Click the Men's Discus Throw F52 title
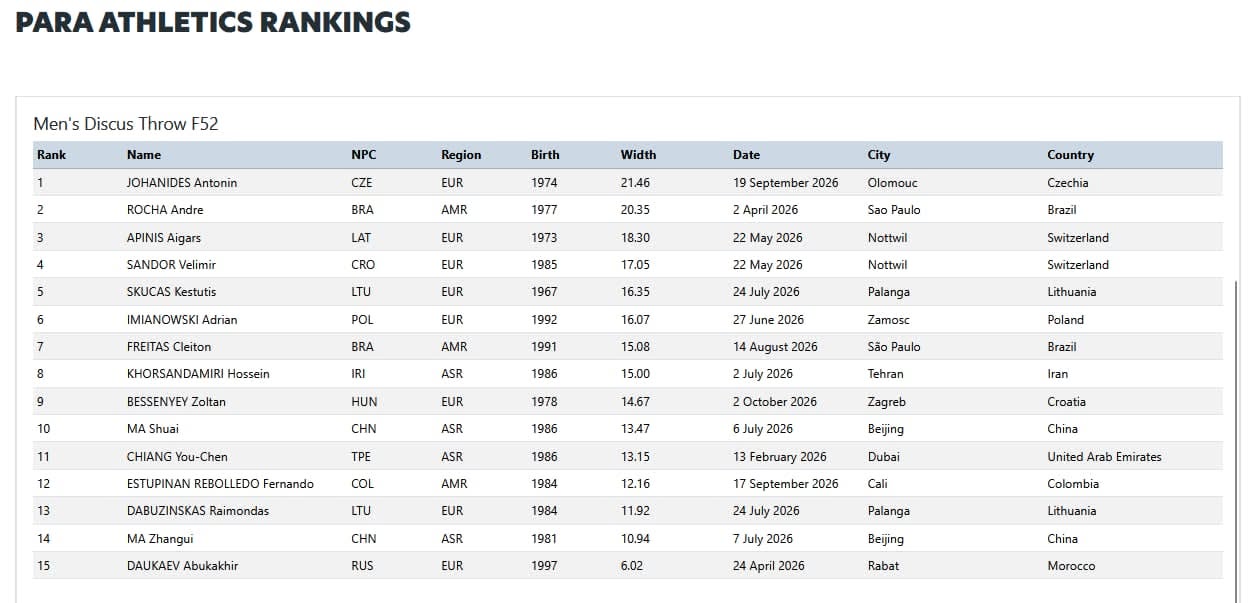Viewport: 1251px width, 603px height. (x=126, y=124)
